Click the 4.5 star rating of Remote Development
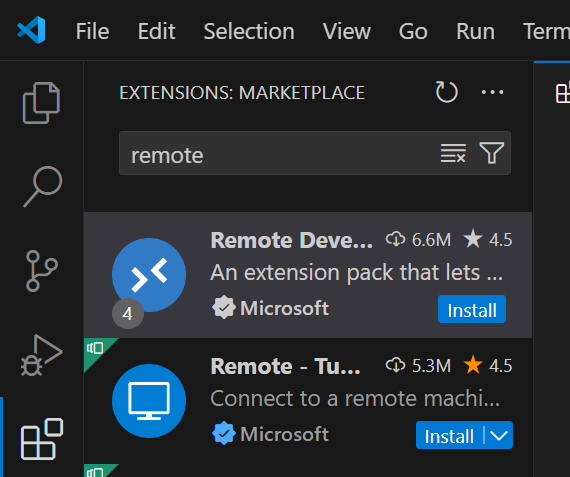 click(487, 240)
